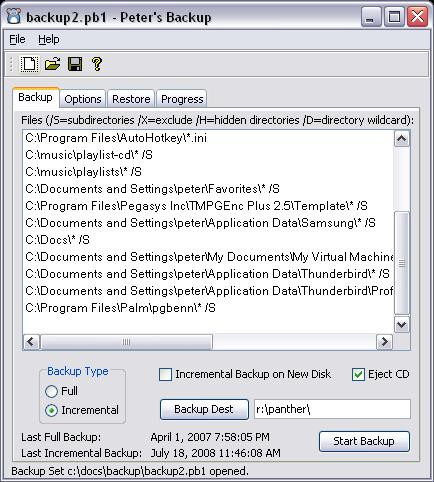Screen dimensions: 434x482
Task: Click the Last Incremental Backup date text
Action: point(215,453)
